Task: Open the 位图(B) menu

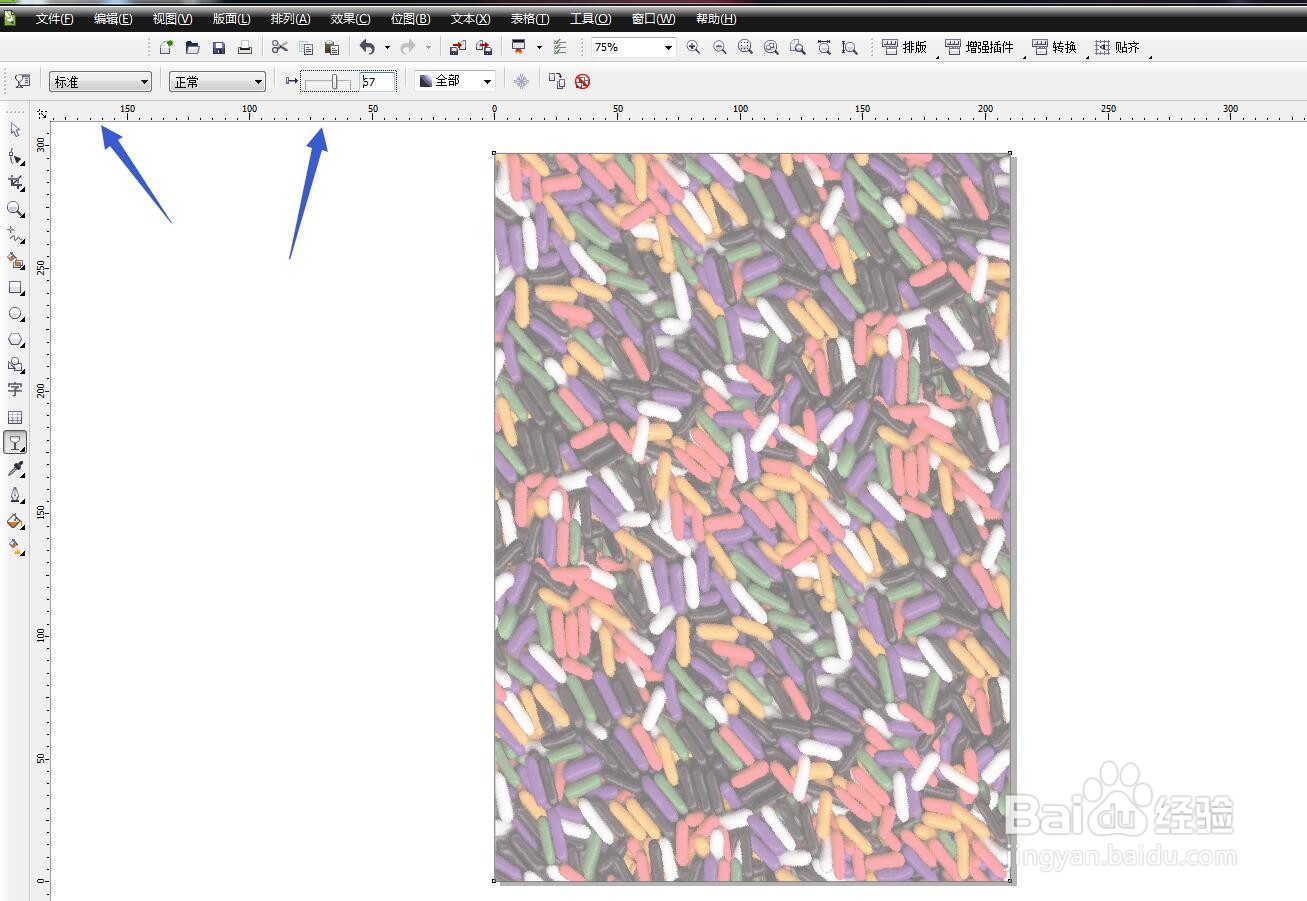Action: [x=410, y=19]
